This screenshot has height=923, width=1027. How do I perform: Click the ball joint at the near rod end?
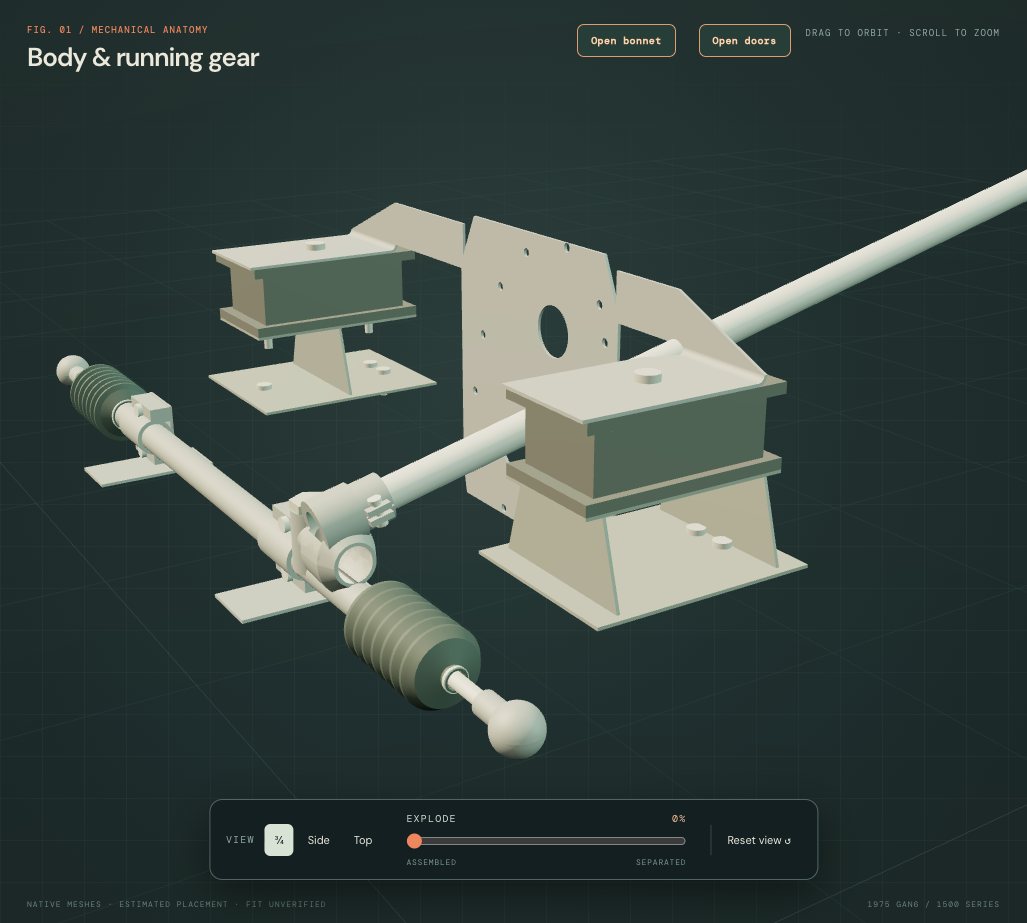pyautogui.click(x=517, y=728)
